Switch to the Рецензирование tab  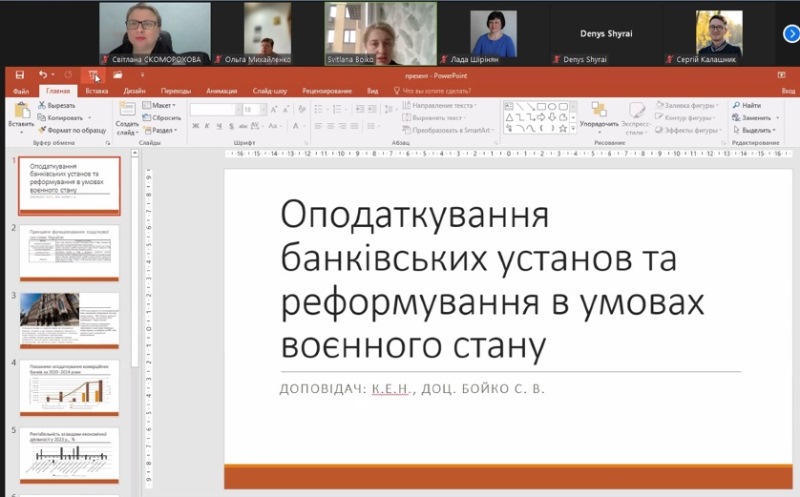pos(327,91)
